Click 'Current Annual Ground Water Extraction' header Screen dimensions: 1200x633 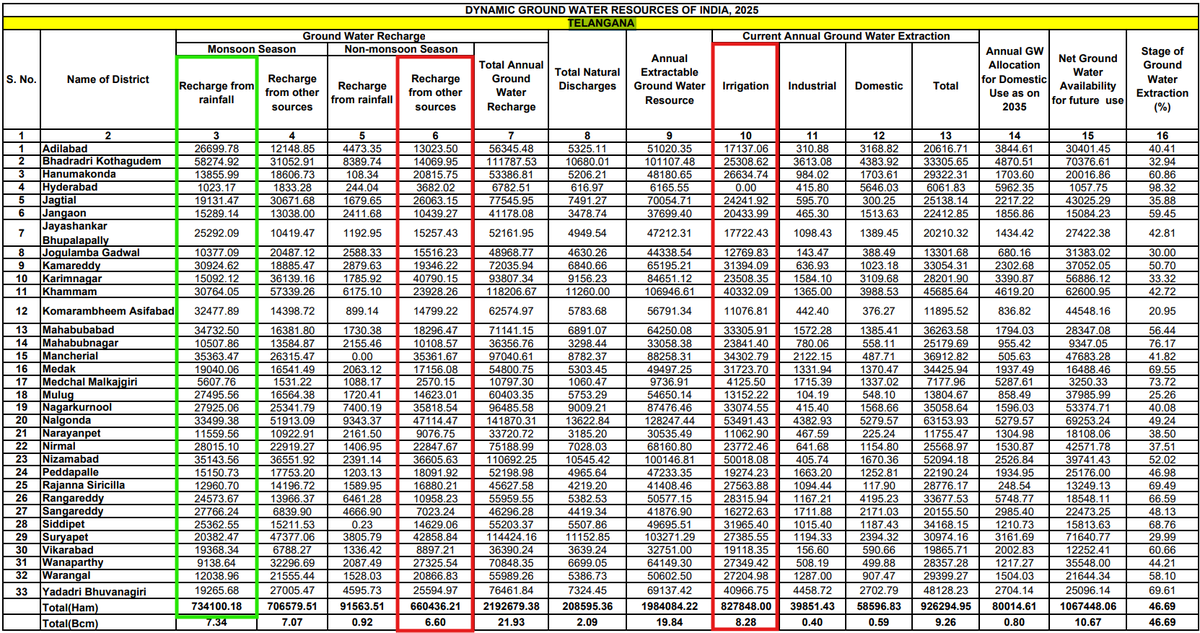tap(846, 36)
